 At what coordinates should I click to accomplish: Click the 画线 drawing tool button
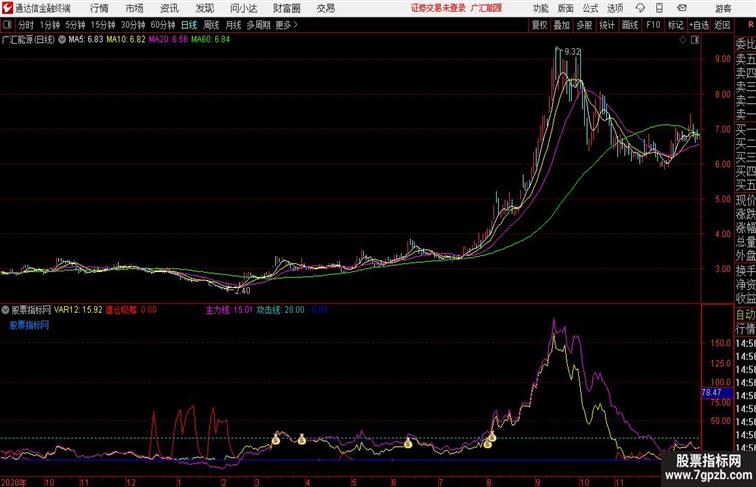(630, 25)
